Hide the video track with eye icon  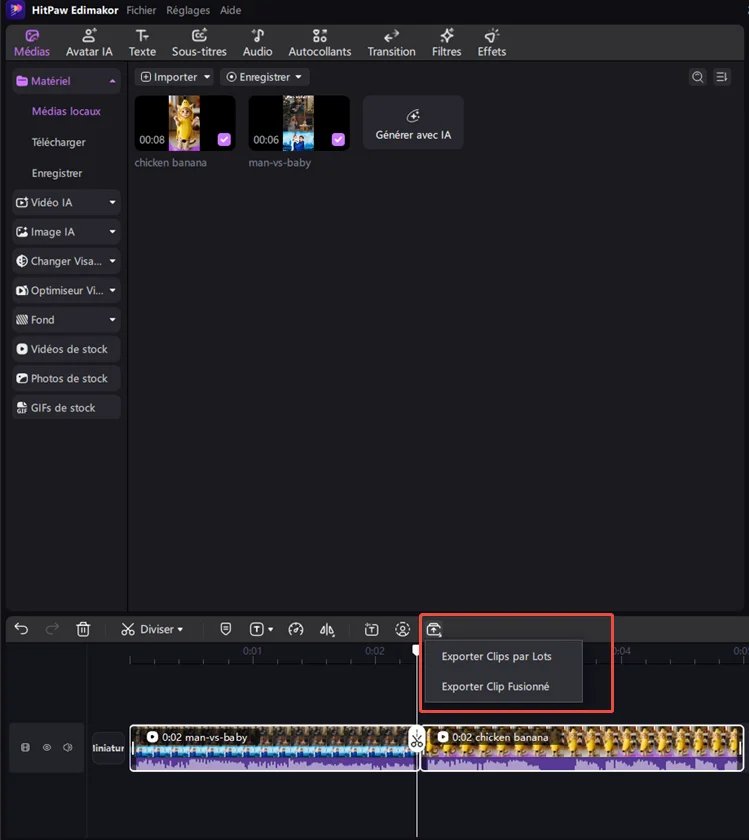pyautogui.click(x=46, y=747)
